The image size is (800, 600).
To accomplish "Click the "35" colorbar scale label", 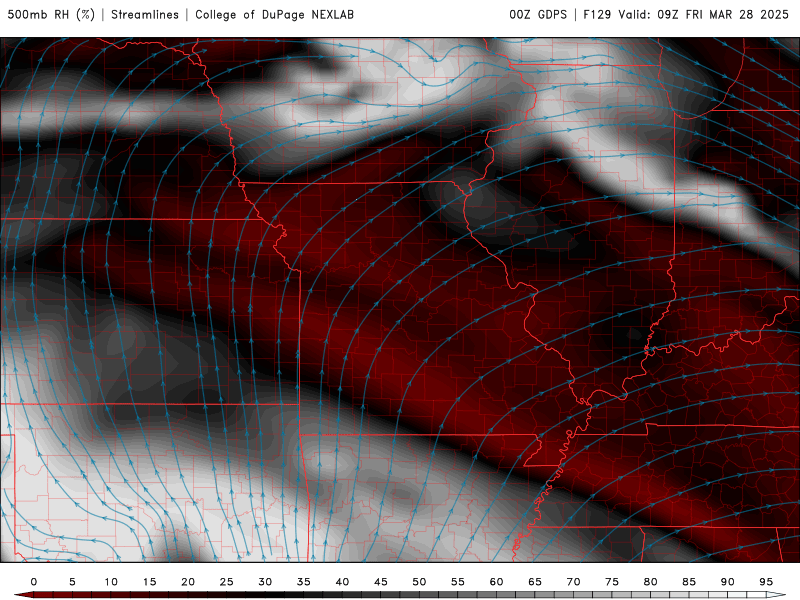I will [304, 582].
